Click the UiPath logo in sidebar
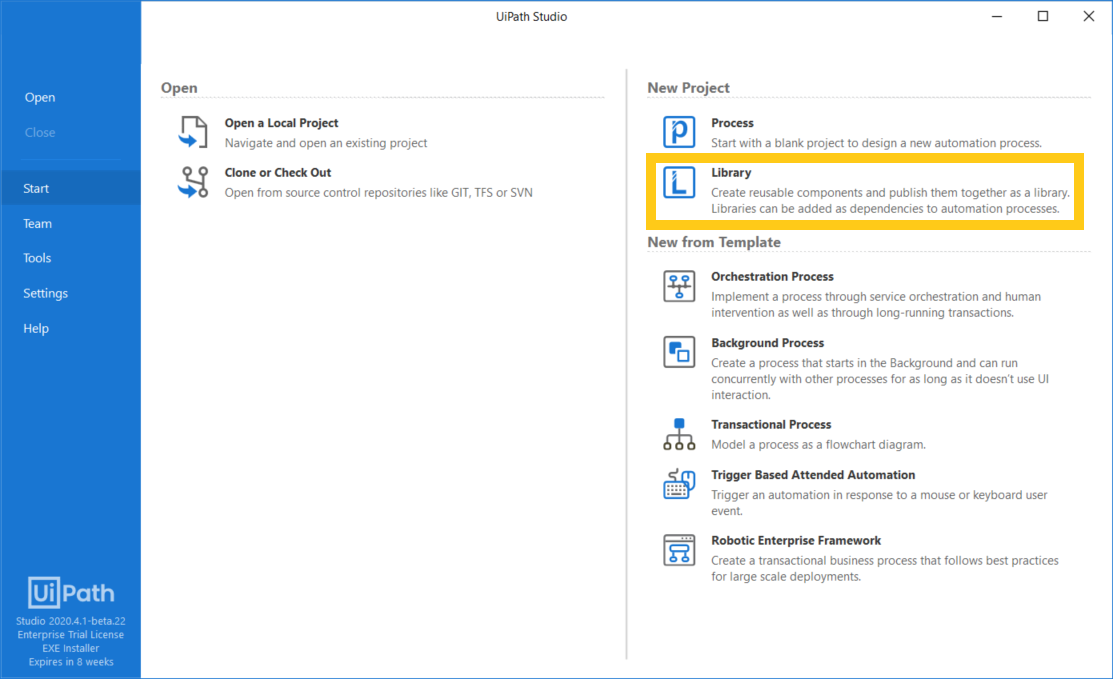Image resolution: width=1113 pixels, height=679 pixels. click(x=71, y=592)
